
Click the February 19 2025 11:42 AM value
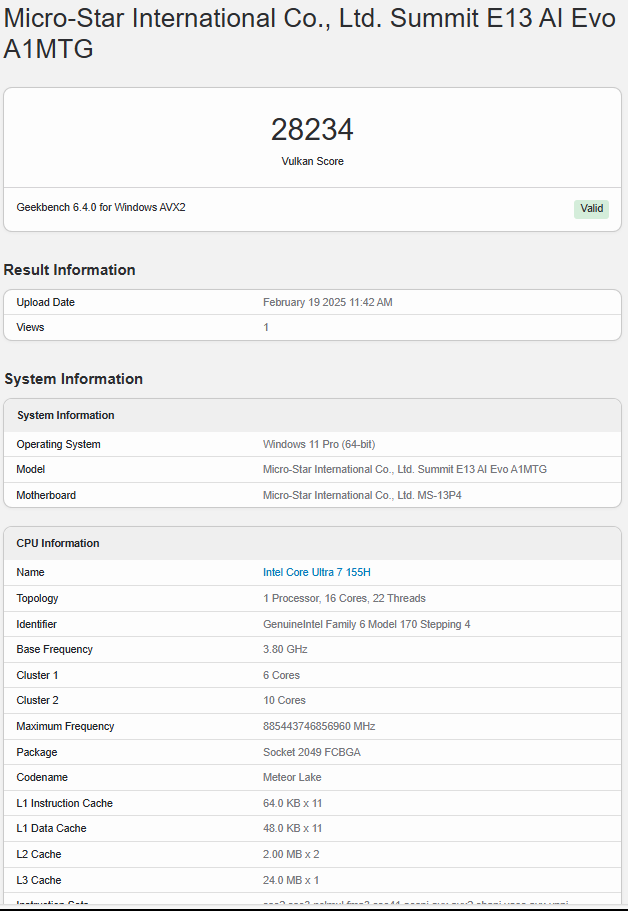pos(328,302)
